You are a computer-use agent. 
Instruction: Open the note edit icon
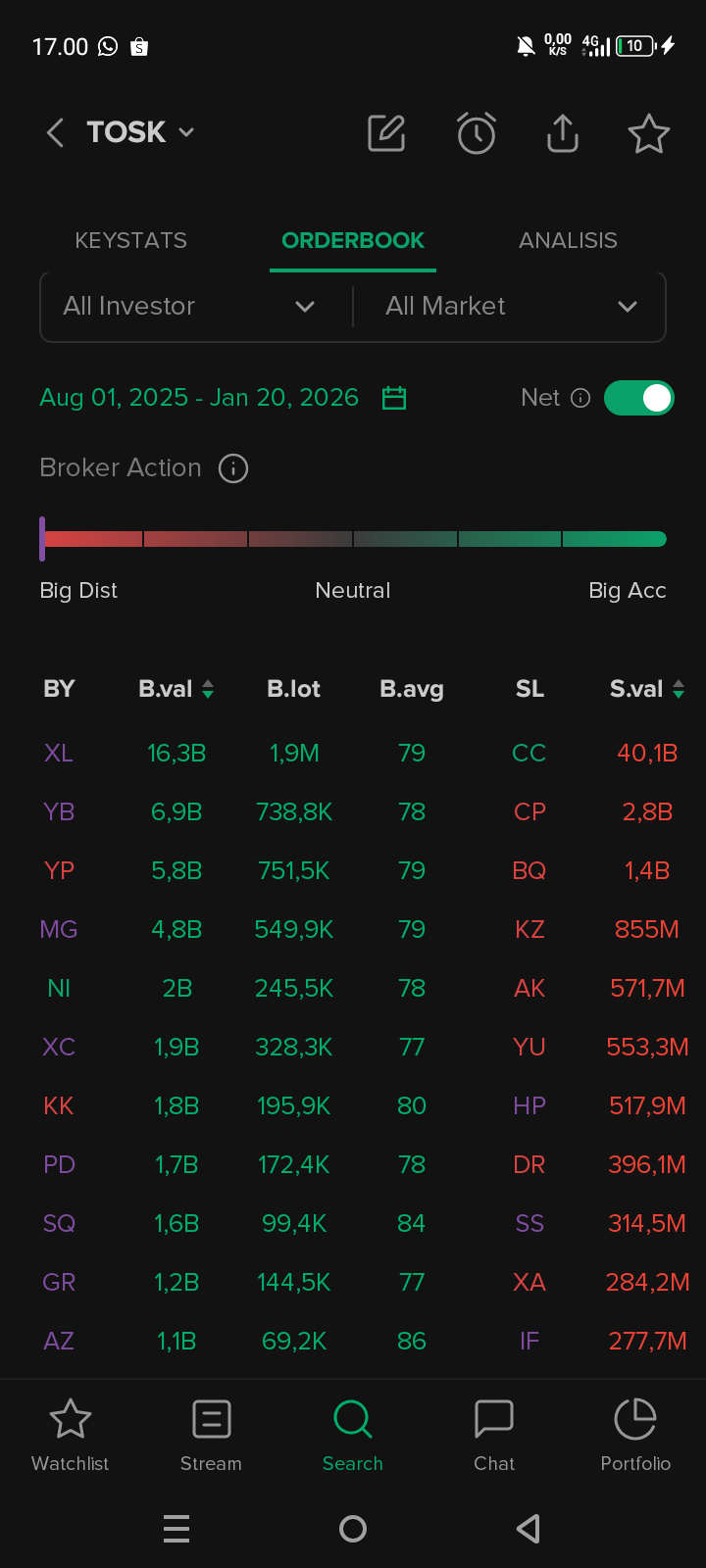(386, 132)
